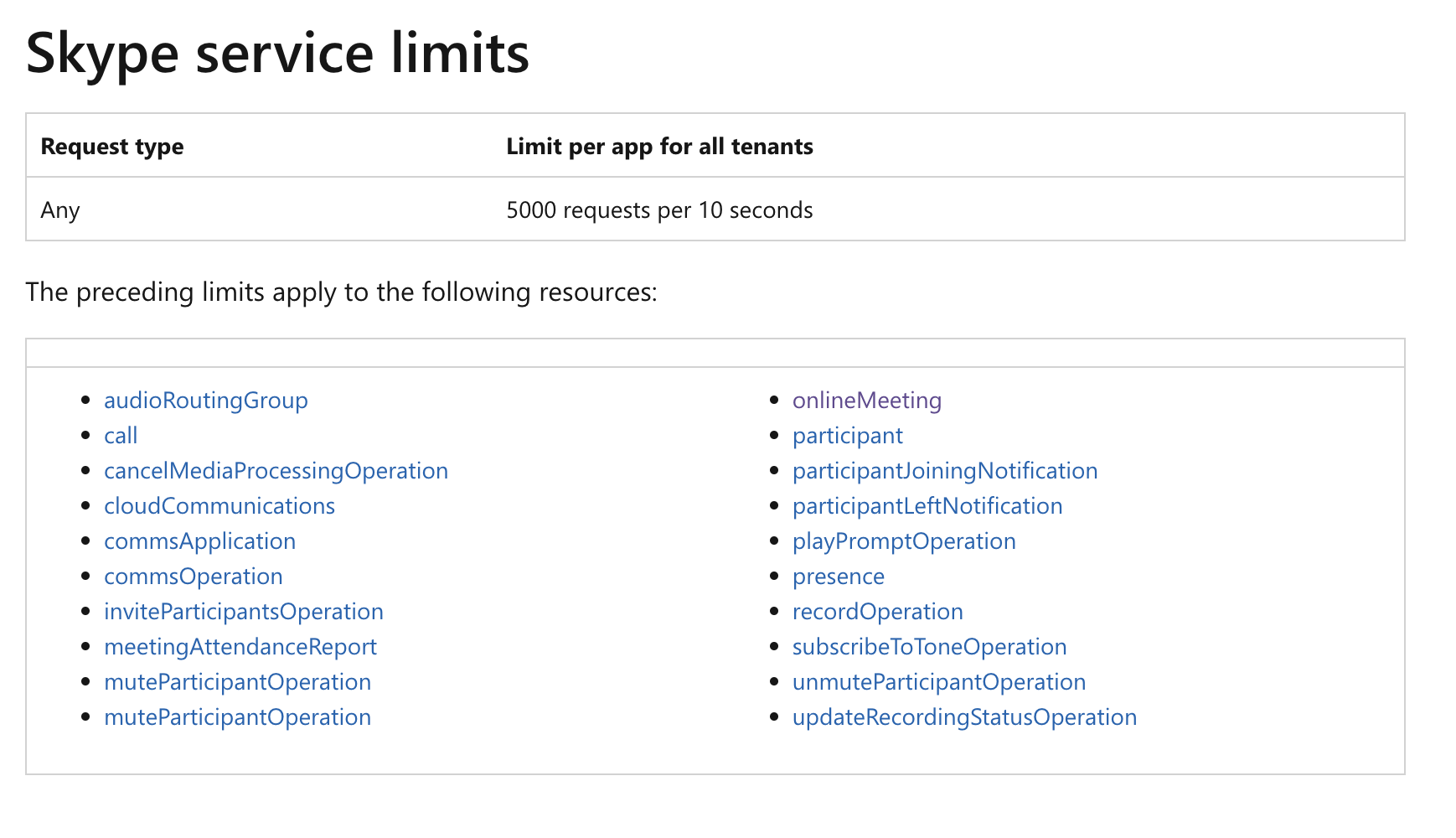The image size is (1456, 838).
Task: Click the participant resource link
Action: pyautogui.click(x=847, y=436)
